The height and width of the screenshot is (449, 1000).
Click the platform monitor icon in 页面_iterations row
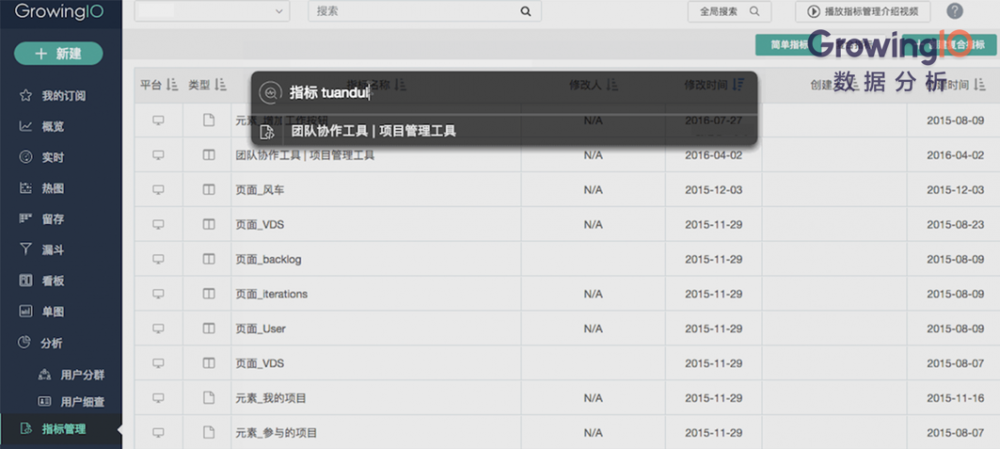pos(159,293)
